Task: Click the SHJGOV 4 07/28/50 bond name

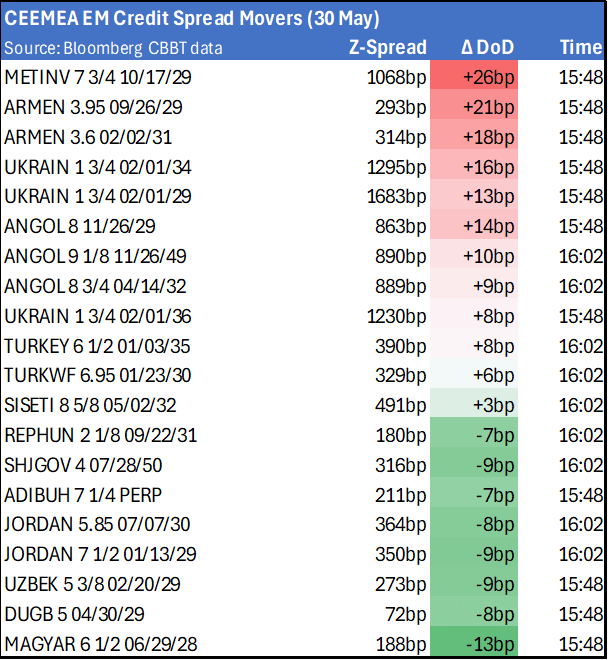Action: click(x=86, y=465)
